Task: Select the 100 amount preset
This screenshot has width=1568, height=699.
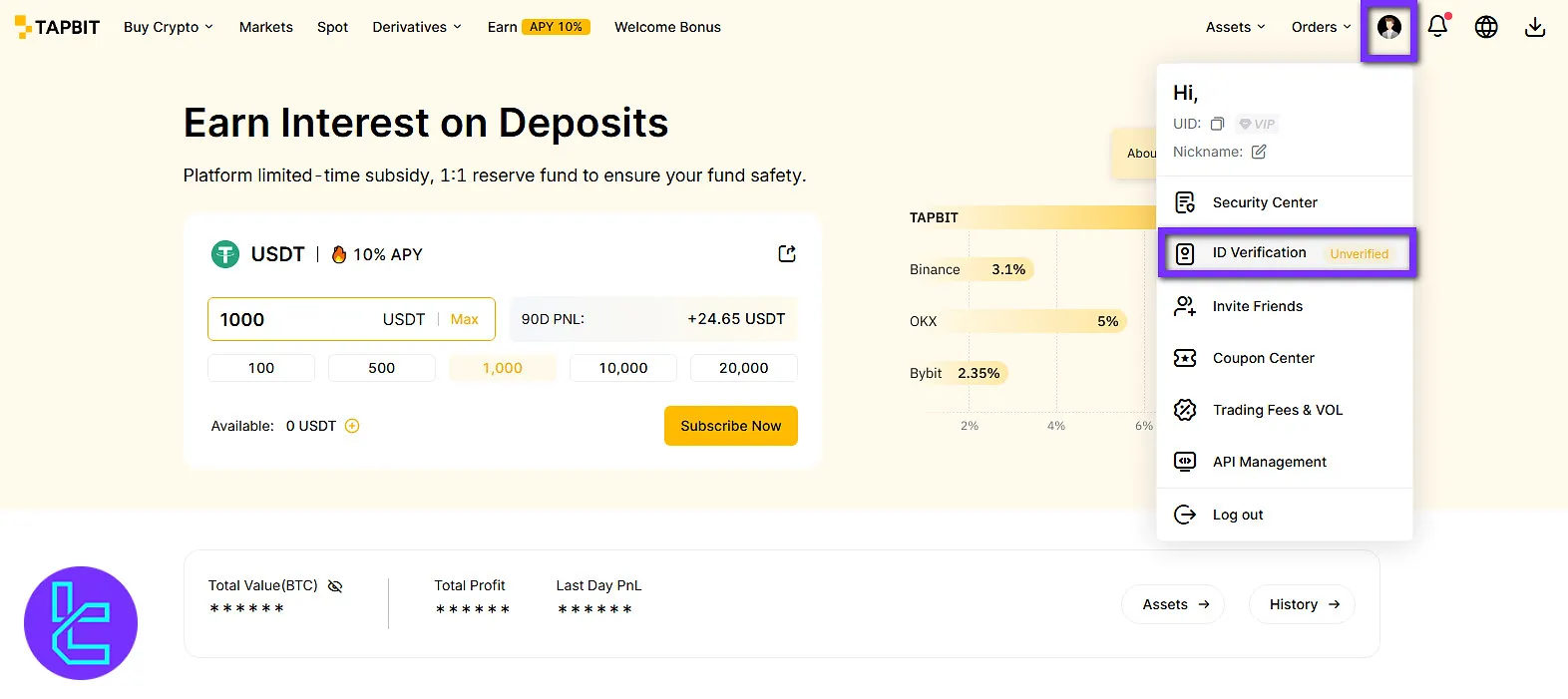Action: [261, 368]
